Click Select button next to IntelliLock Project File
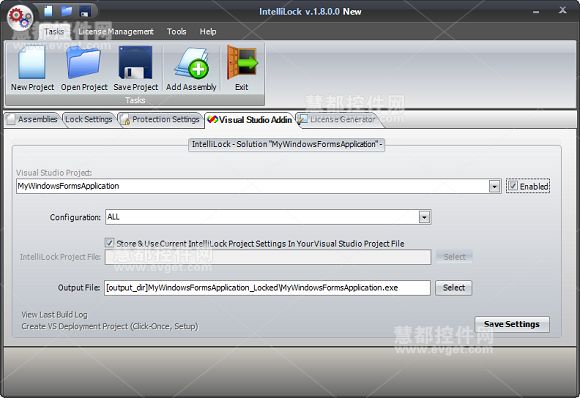This screenshot has height=398, width=580. point(454,257)
